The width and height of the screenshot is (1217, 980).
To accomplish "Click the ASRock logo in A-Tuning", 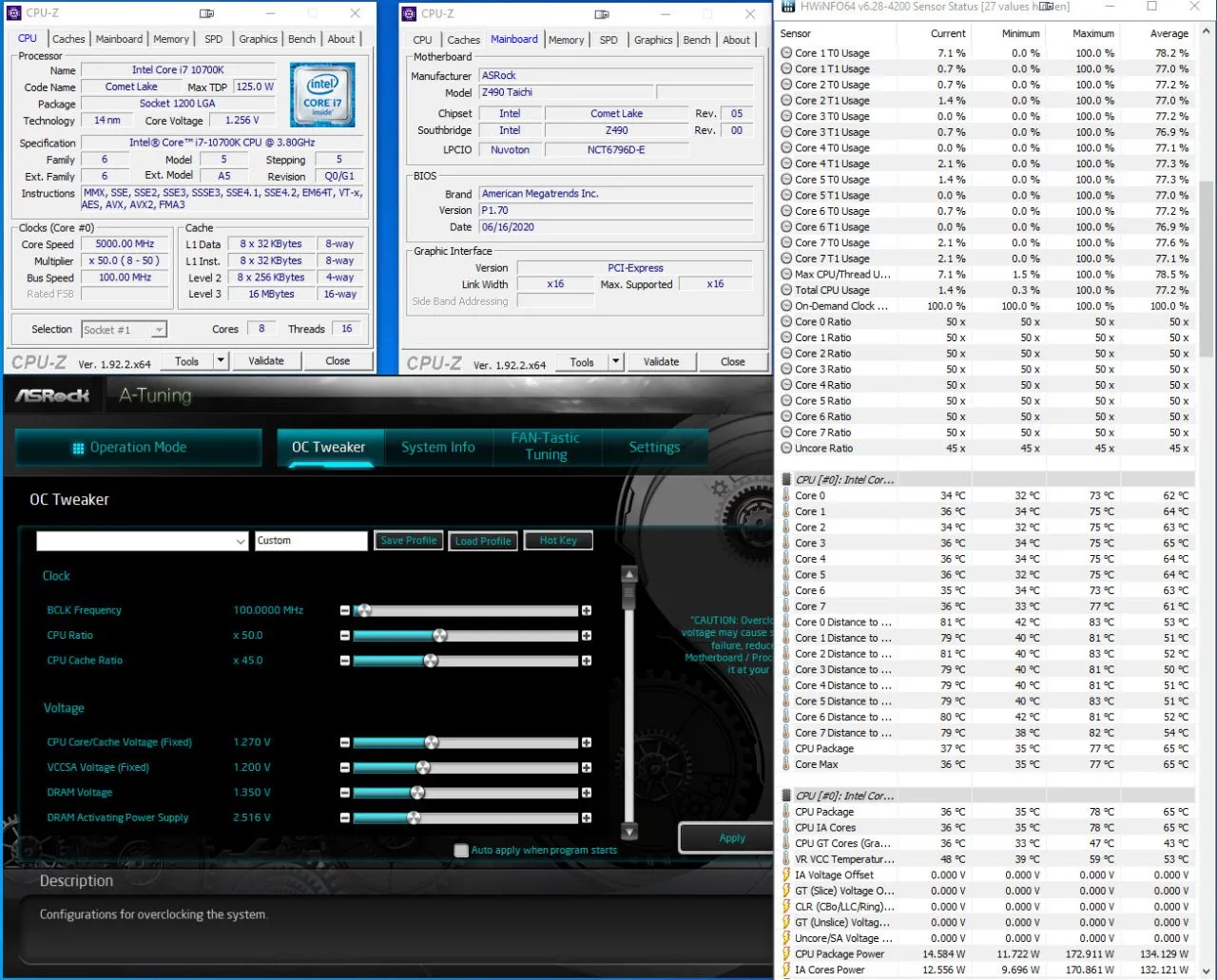I will pyautogui.click(x=52, y=395).
